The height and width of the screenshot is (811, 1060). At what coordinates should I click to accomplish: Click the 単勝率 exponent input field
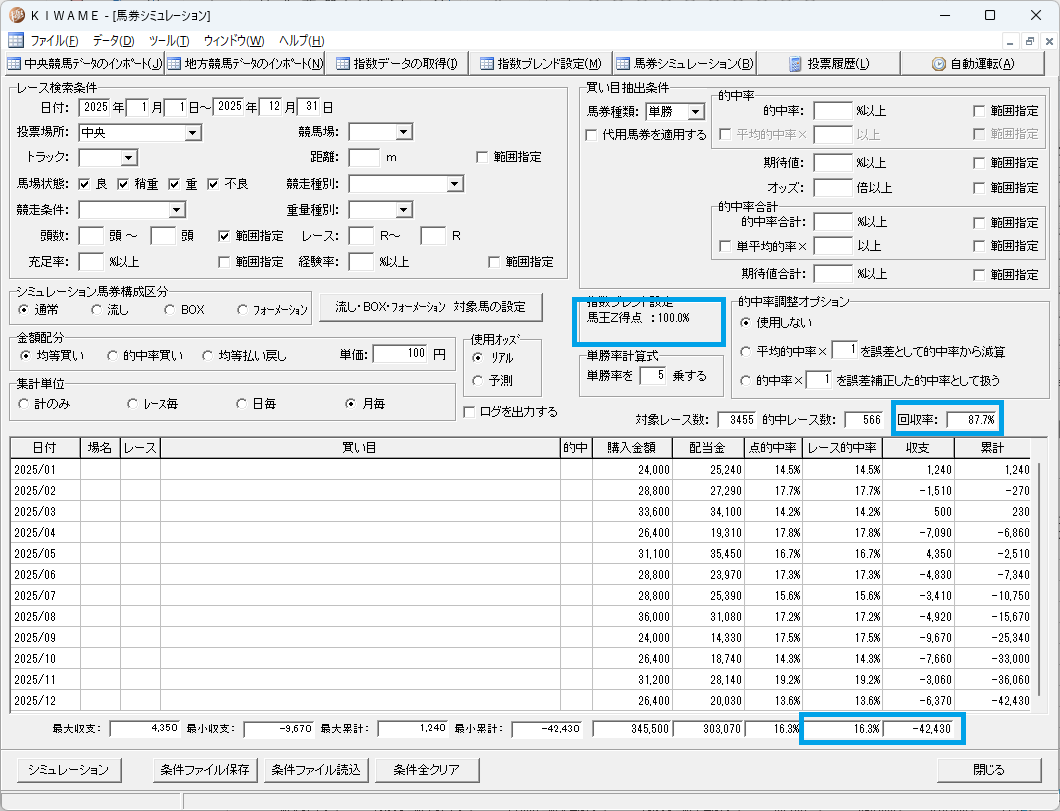[x=653, y=375]
